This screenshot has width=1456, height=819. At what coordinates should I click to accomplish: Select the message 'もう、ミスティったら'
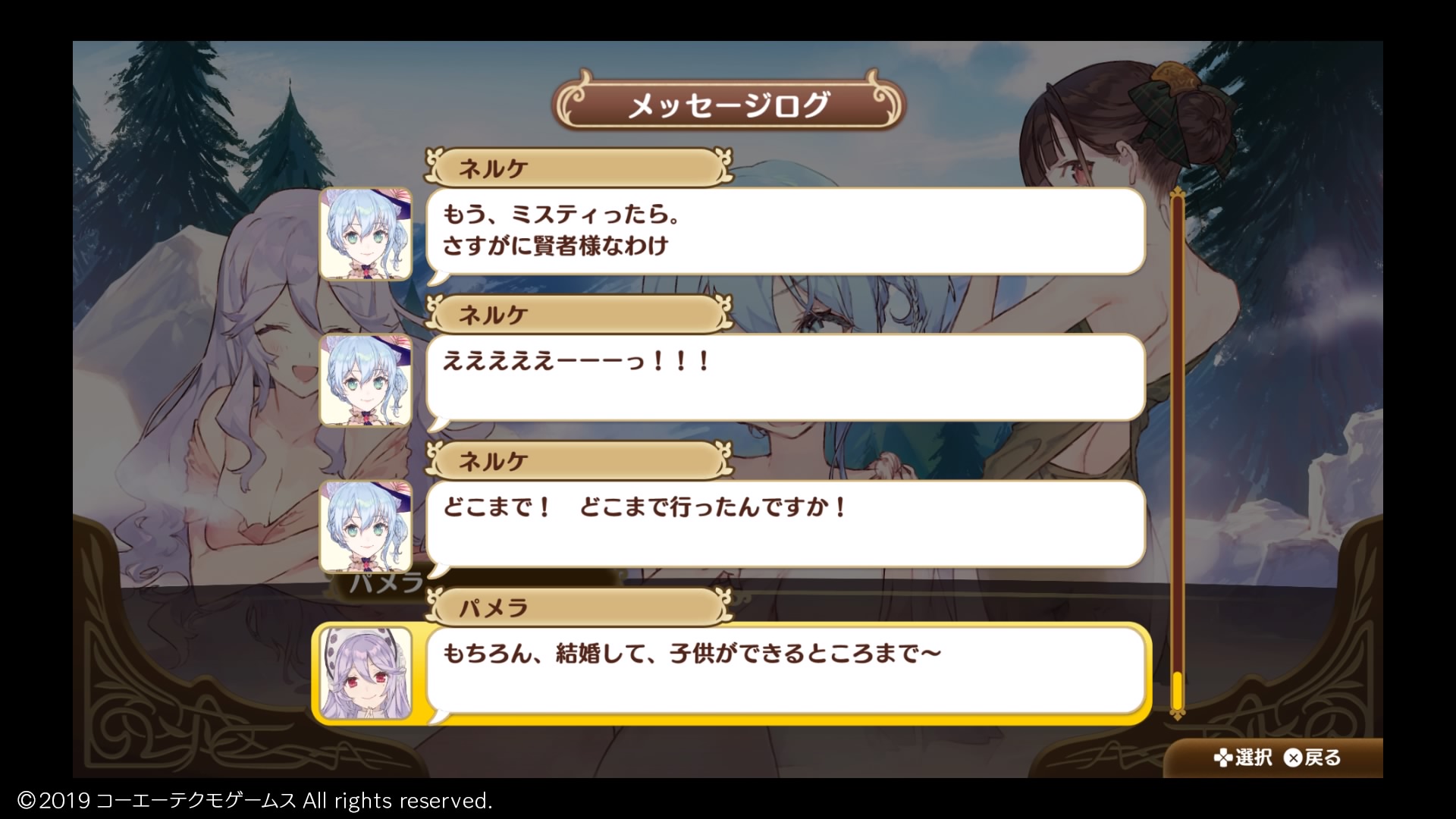pyautogui.click(x=785, y=231)
